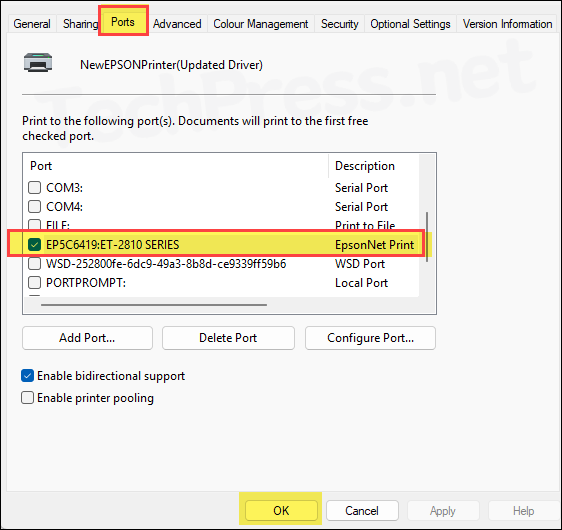Check the COM3: port checkbox
562x530 pixels.
coord(34,187)
